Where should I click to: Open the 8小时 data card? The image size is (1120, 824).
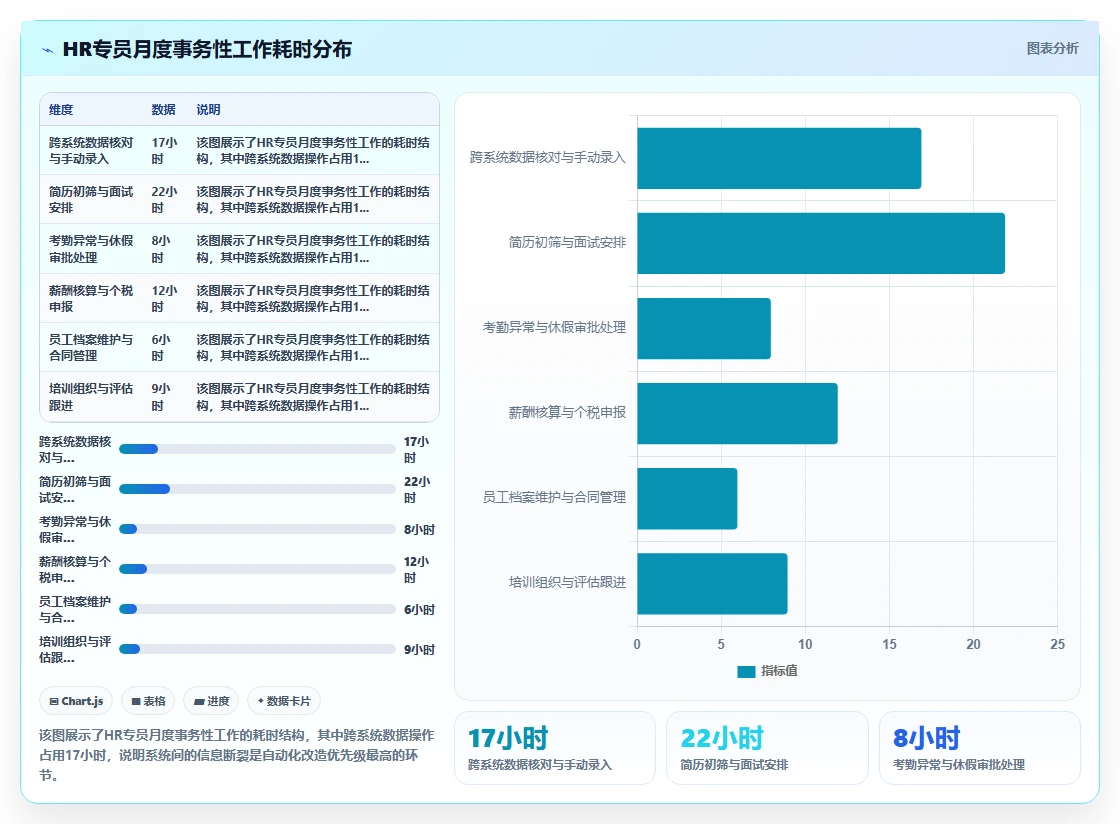[x=979, y=748]
